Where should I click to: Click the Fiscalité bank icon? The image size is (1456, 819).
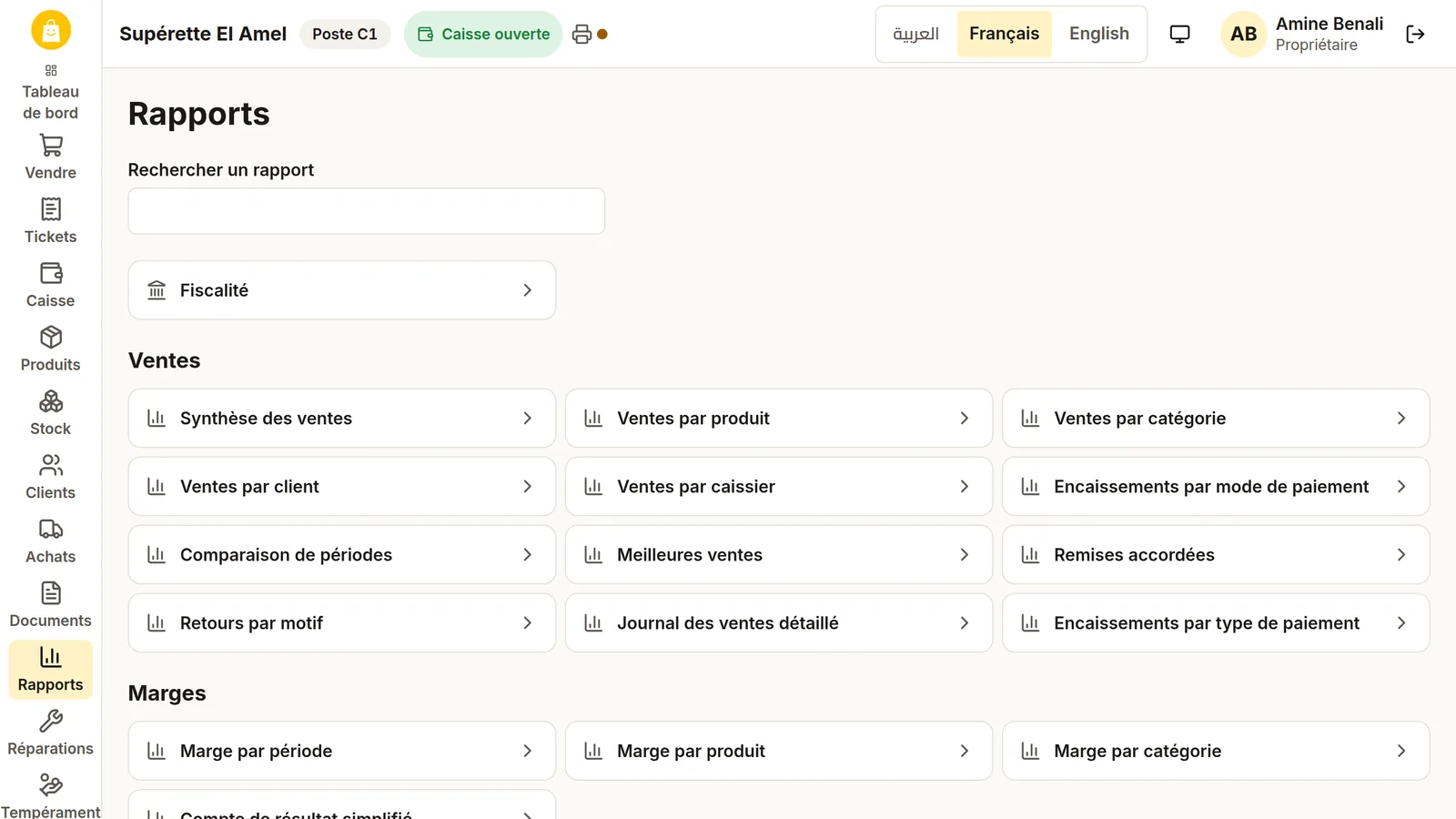(x=157, y=290)
